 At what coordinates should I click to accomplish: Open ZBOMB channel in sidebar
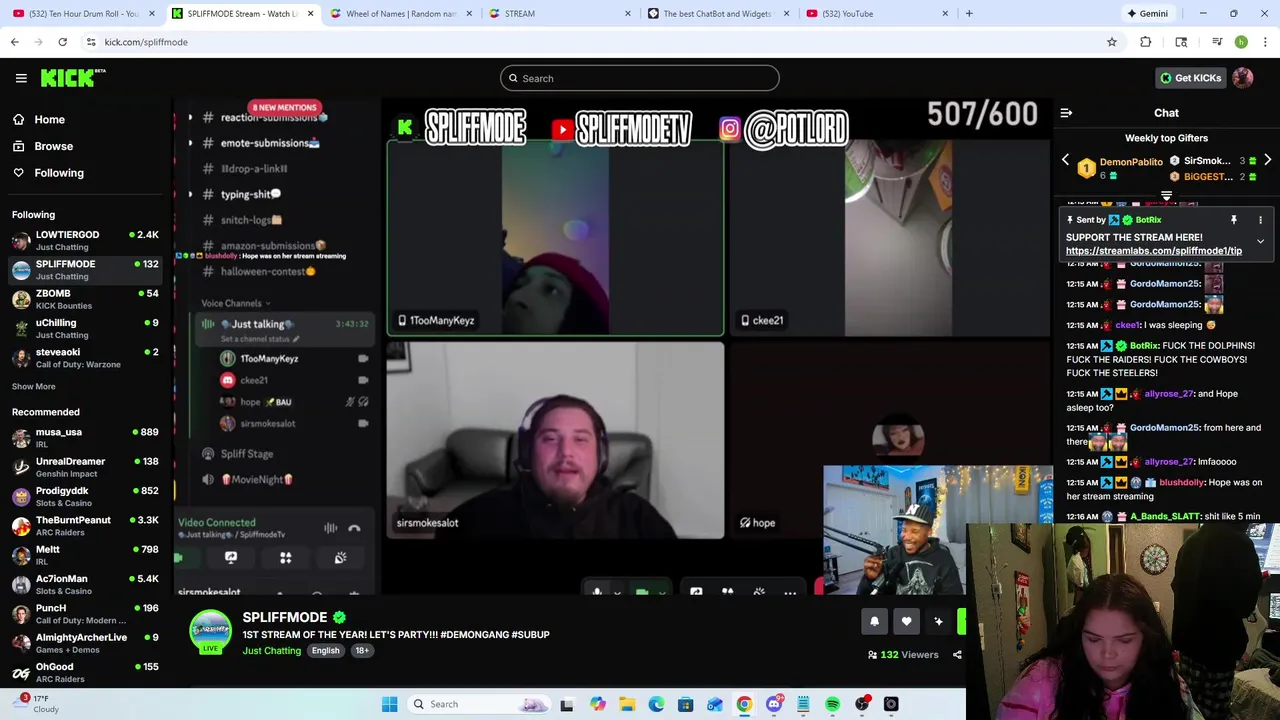click(x=85, y=299)
